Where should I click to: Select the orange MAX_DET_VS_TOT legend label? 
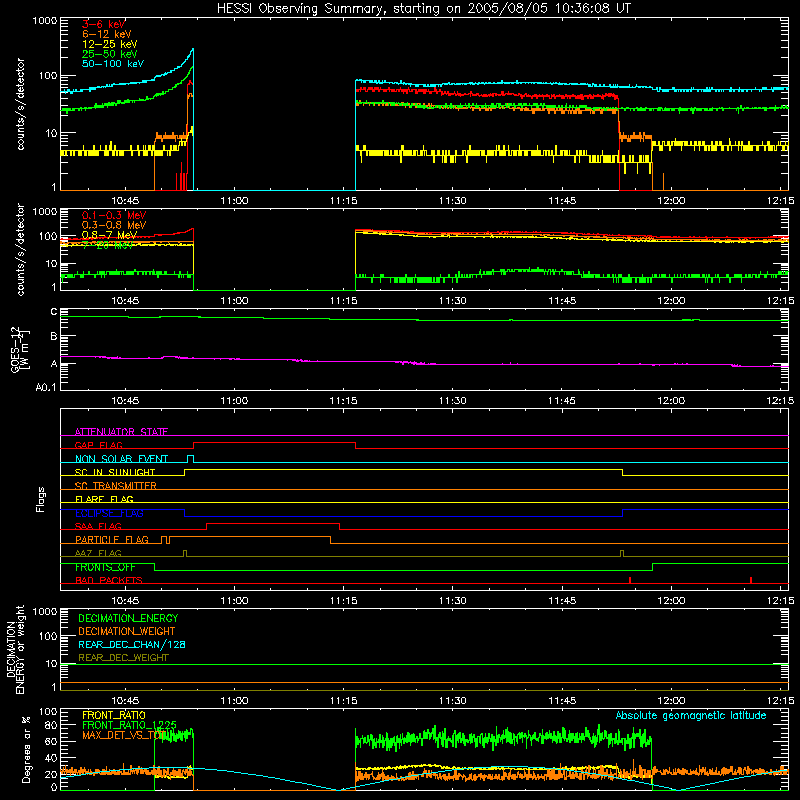coord(124,735)
